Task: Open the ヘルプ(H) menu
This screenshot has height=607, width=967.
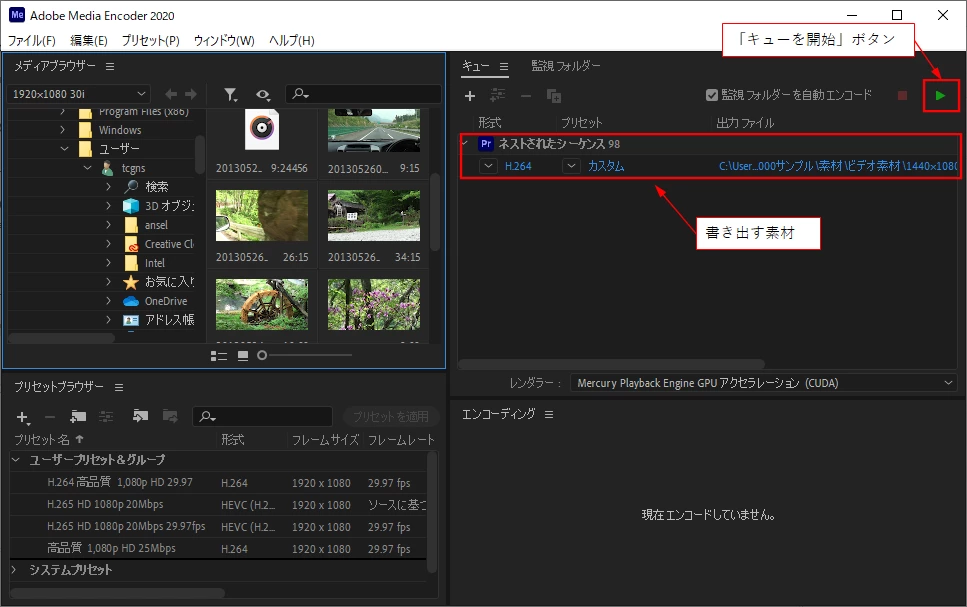Action: coord(292,41)
